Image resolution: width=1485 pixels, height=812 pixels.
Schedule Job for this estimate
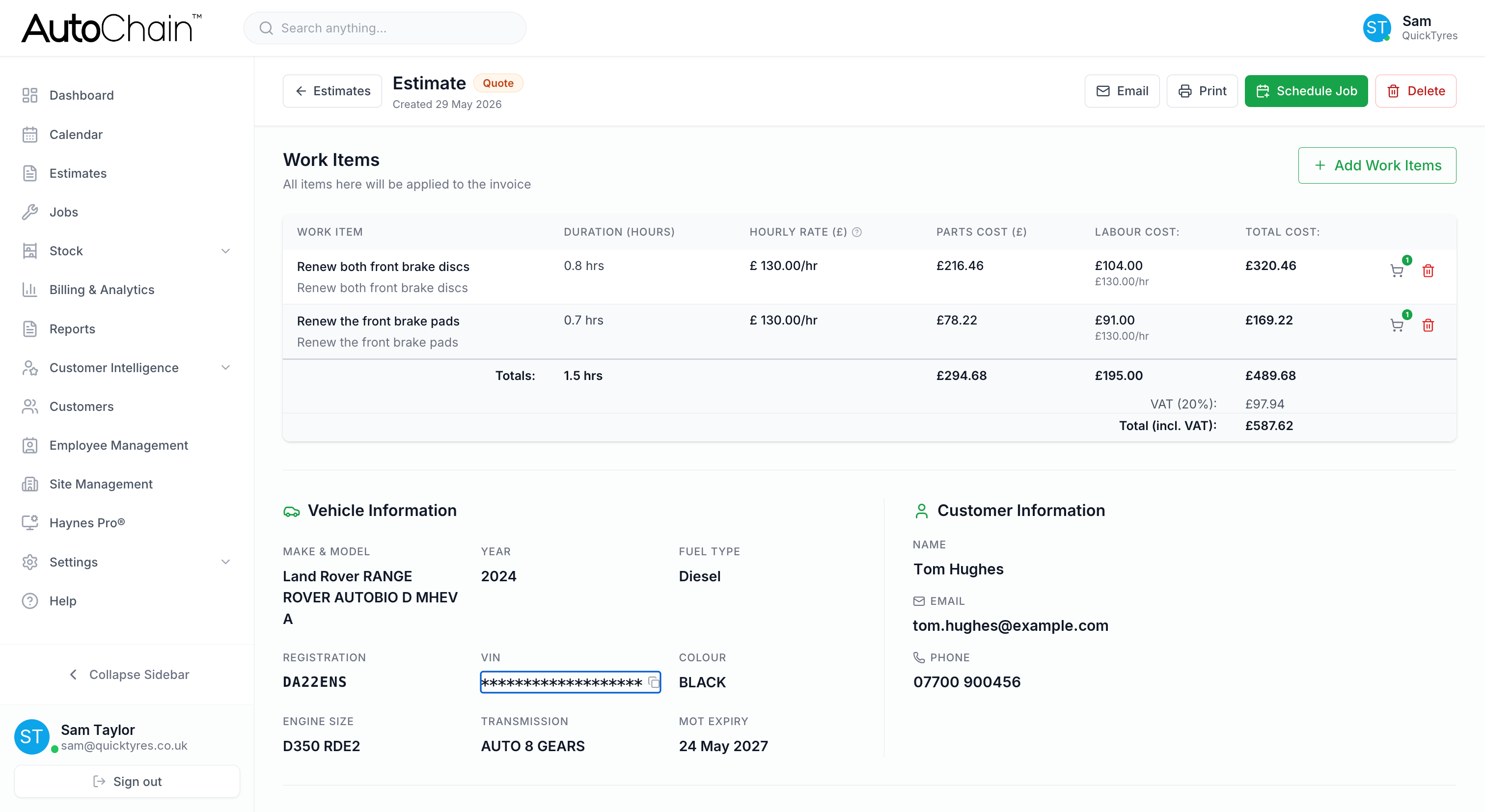[1306, 90]
